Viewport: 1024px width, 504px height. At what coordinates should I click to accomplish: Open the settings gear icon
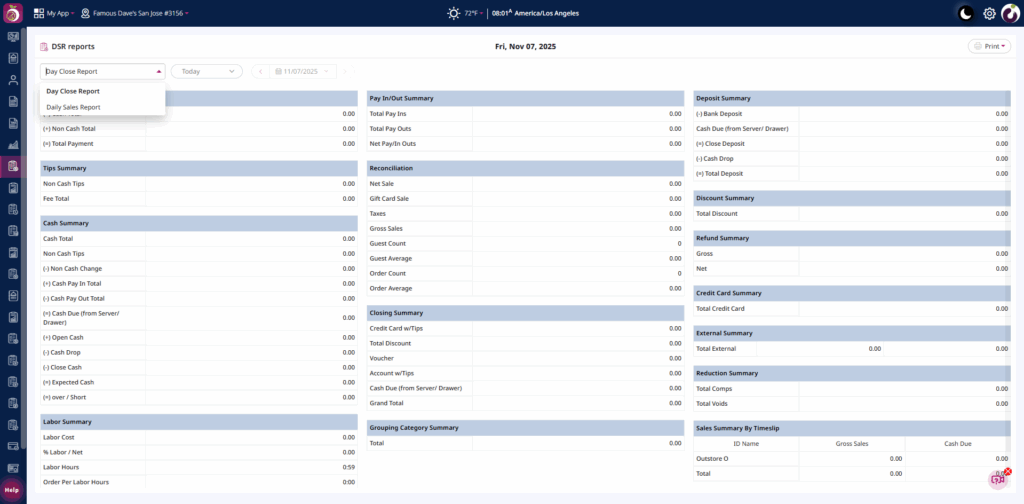coord(989,13)
